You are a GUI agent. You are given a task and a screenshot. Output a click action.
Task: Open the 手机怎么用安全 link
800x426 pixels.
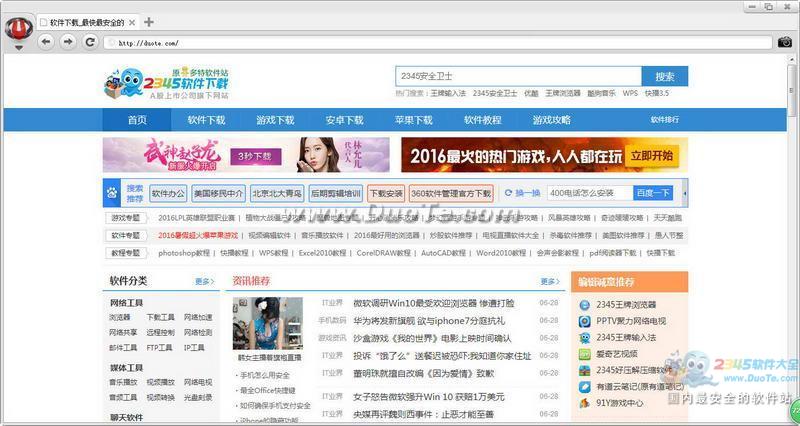coord(265,375)
